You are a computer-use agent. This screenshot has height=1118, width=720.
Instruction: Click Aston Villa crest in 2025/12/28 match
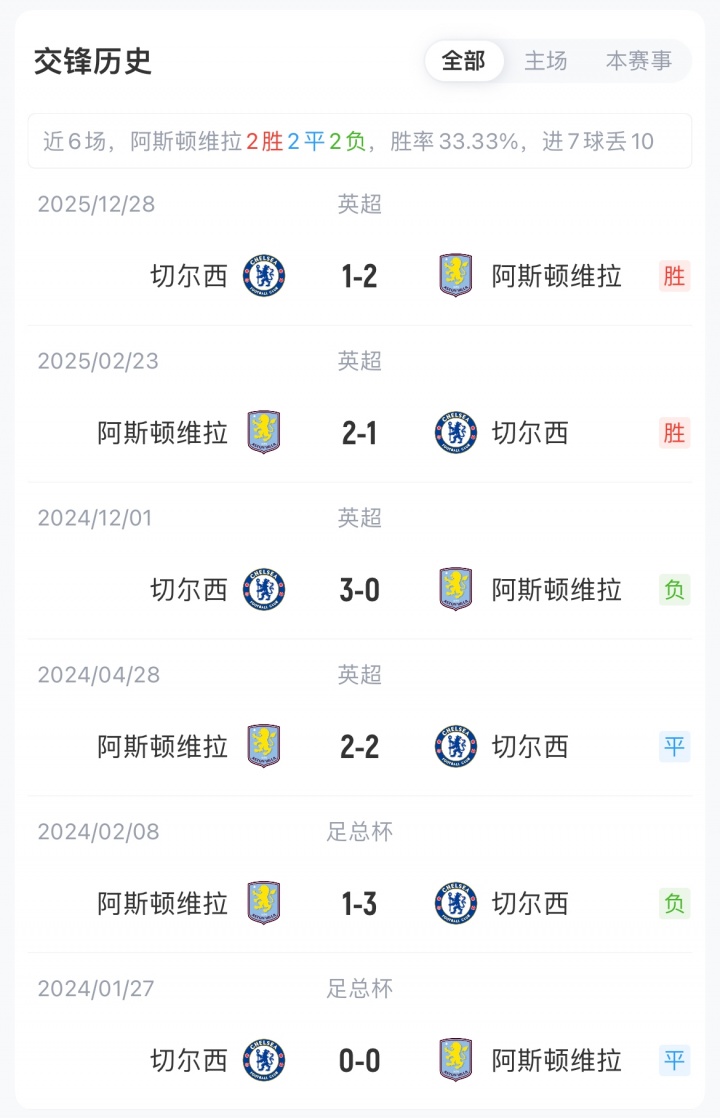(456, 276)
